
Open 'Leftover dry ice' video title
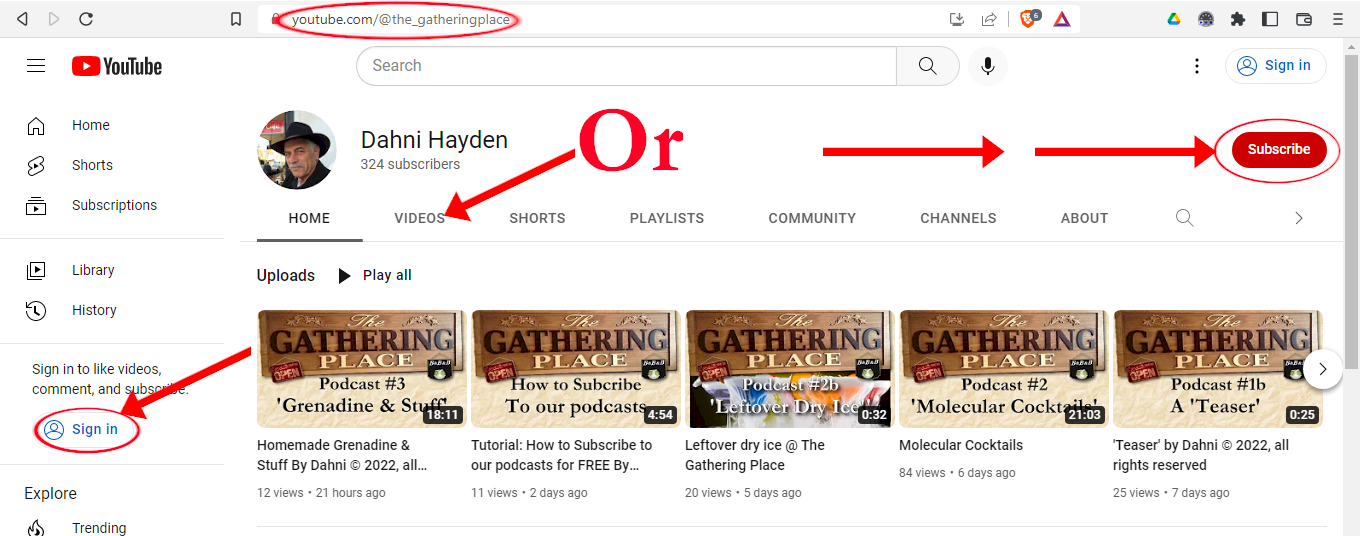pos(755,455)
